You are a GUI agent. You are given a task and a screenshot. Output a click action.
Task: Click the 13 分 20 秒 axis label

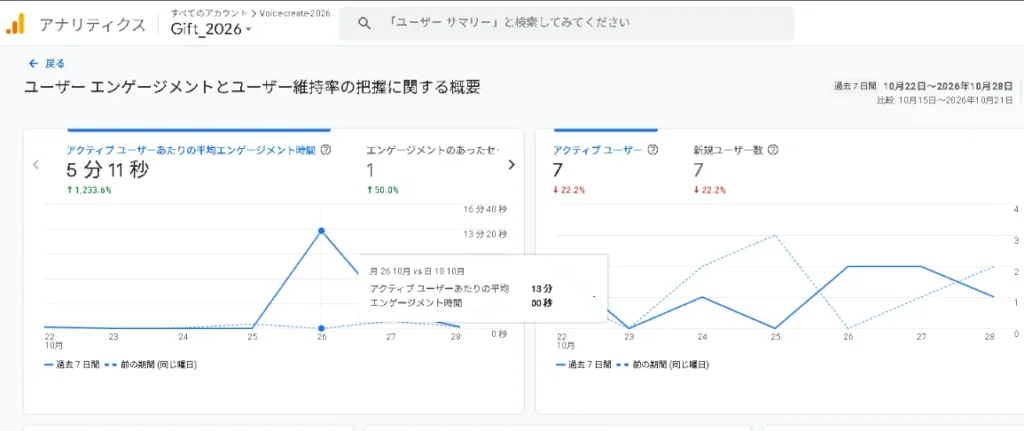click(485, 234)
